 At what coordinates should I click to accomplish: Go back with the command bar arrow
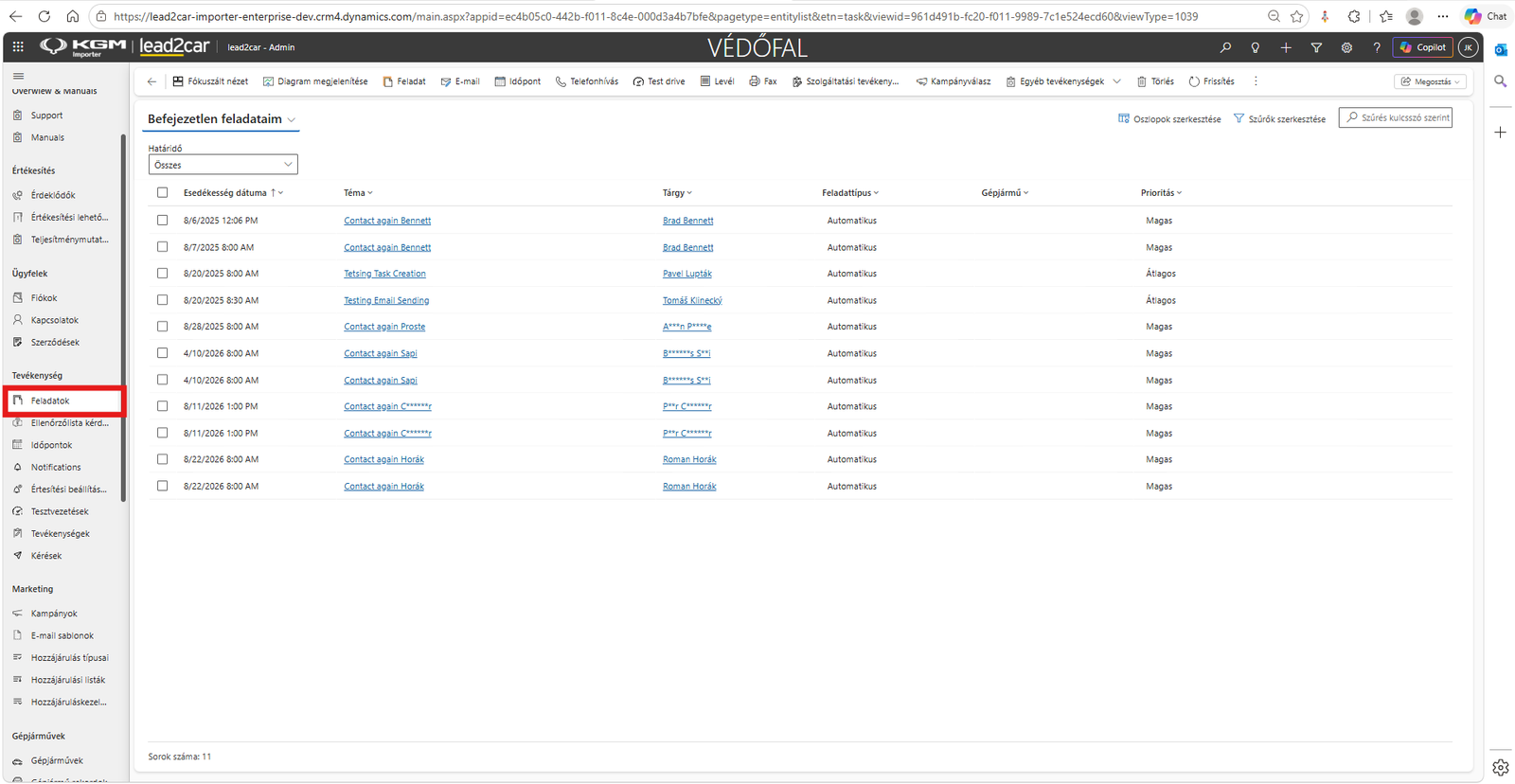[x=151, y=81]
